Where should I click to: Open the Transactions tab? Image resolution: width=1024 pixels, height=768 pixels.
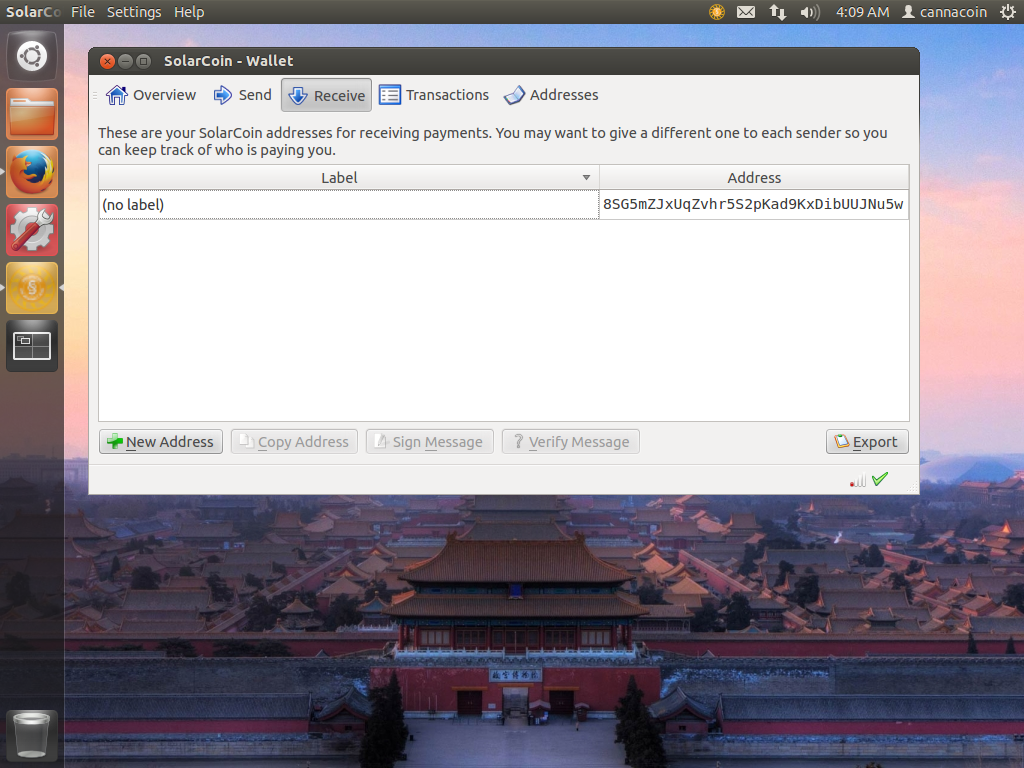click(x=434, y=95)
